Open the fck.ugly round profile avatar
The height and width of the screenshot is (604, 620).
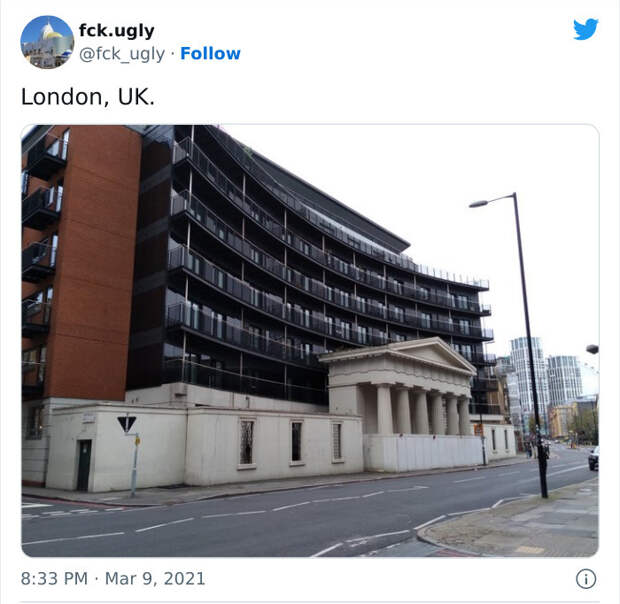(x=47, y=42)
